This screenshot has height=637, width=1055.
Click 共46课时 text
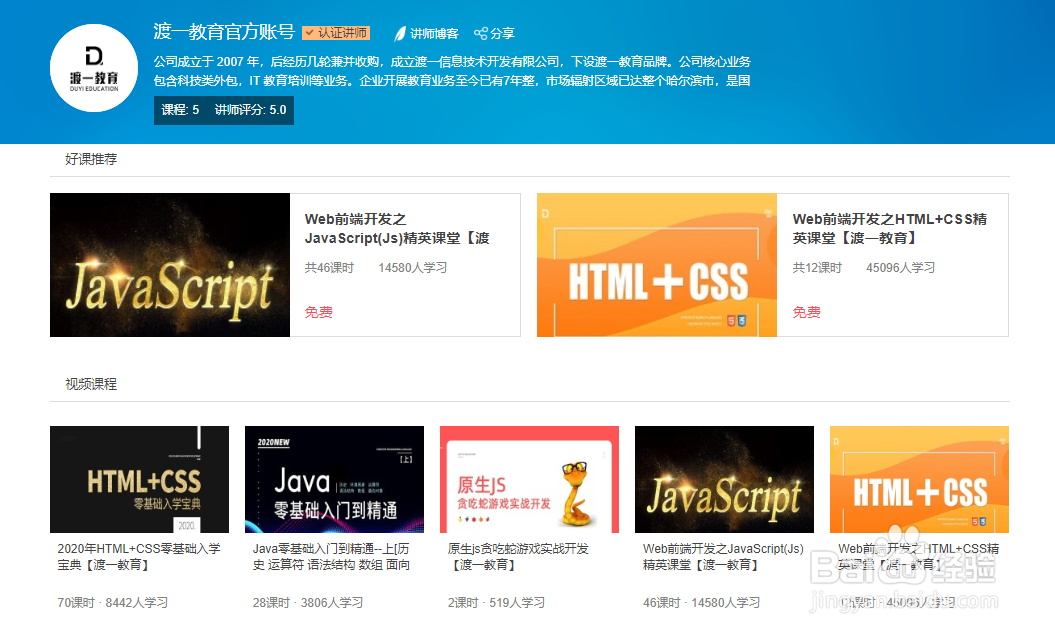tap(329, 268)
